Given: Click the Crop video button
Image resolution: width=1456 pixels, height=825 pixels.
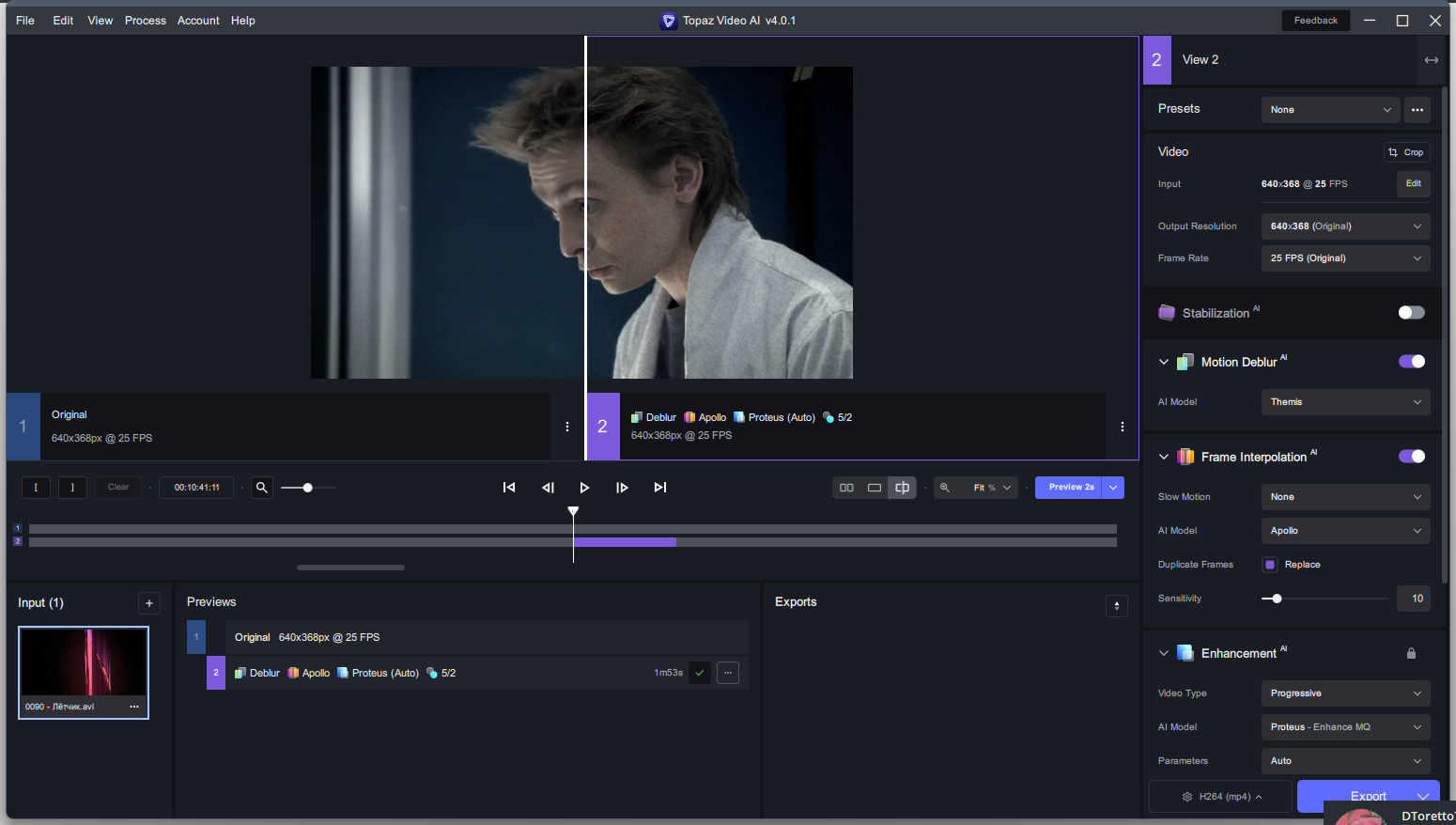Looking at the screenshot, I should pyautogui.click(x=1406, y=152).
